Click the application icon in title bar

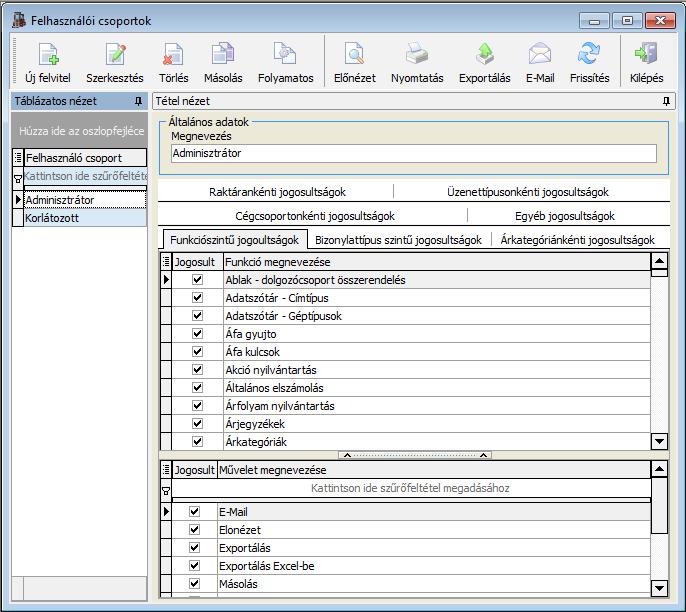coord(19,20)
